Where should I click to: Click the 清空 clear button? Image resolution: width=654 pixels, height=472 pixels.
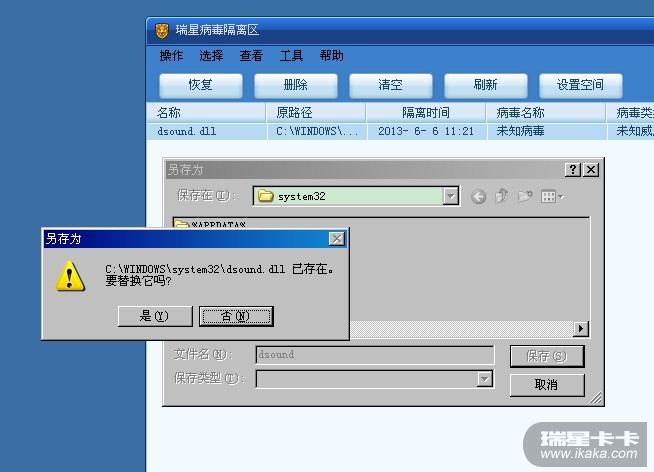click(x=391, y=85)
